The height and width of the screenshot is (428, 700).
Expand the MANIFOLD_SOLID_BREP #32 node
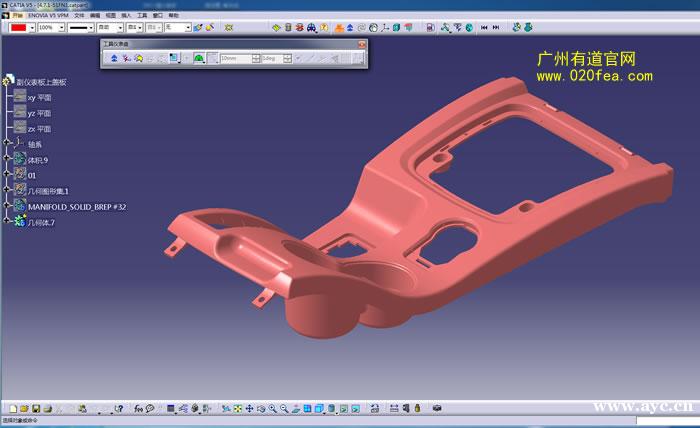click(x=7, y=207)
